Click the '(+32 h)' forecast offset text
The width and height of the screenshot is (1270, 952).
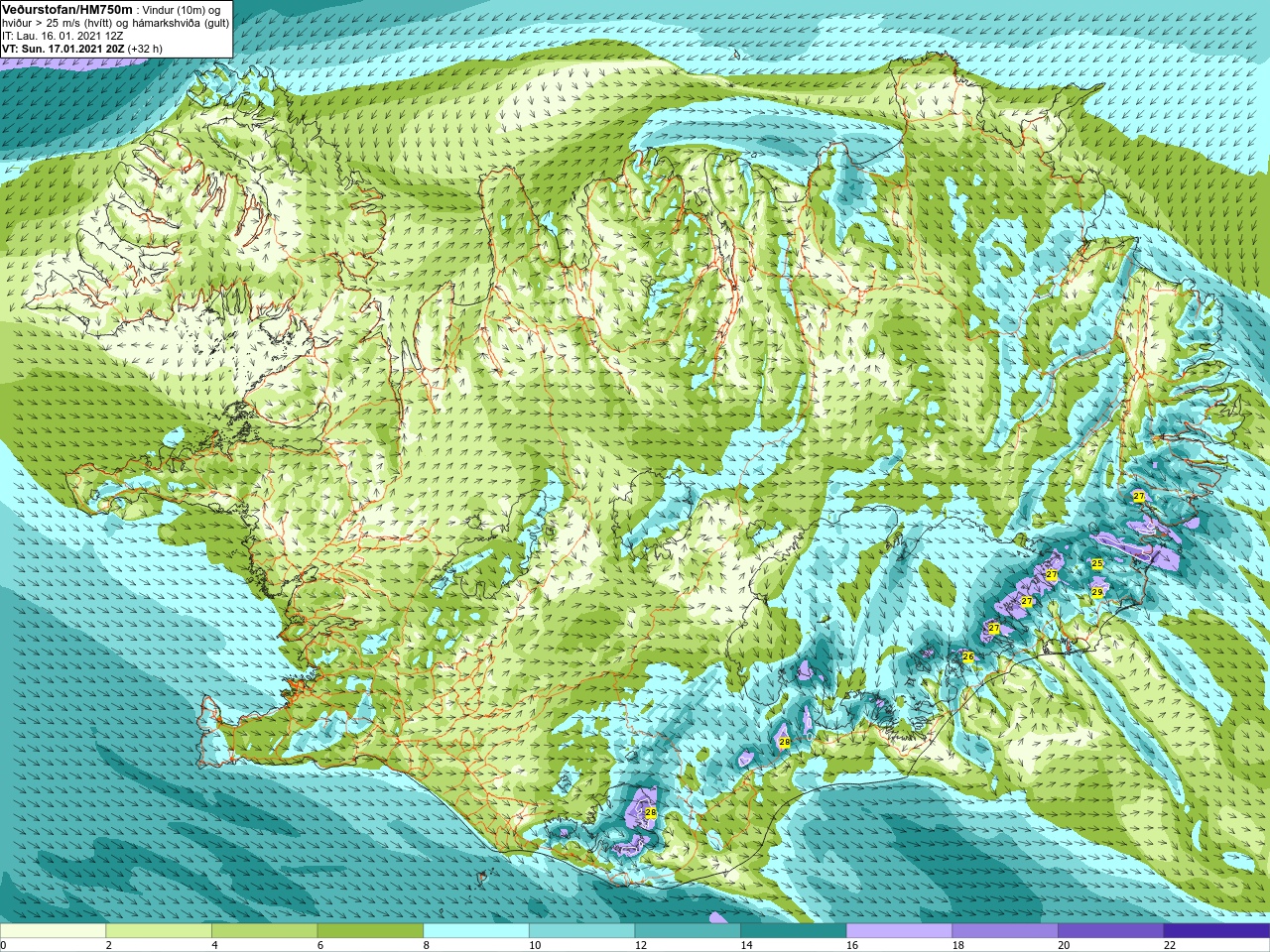[x=144, y=49]
